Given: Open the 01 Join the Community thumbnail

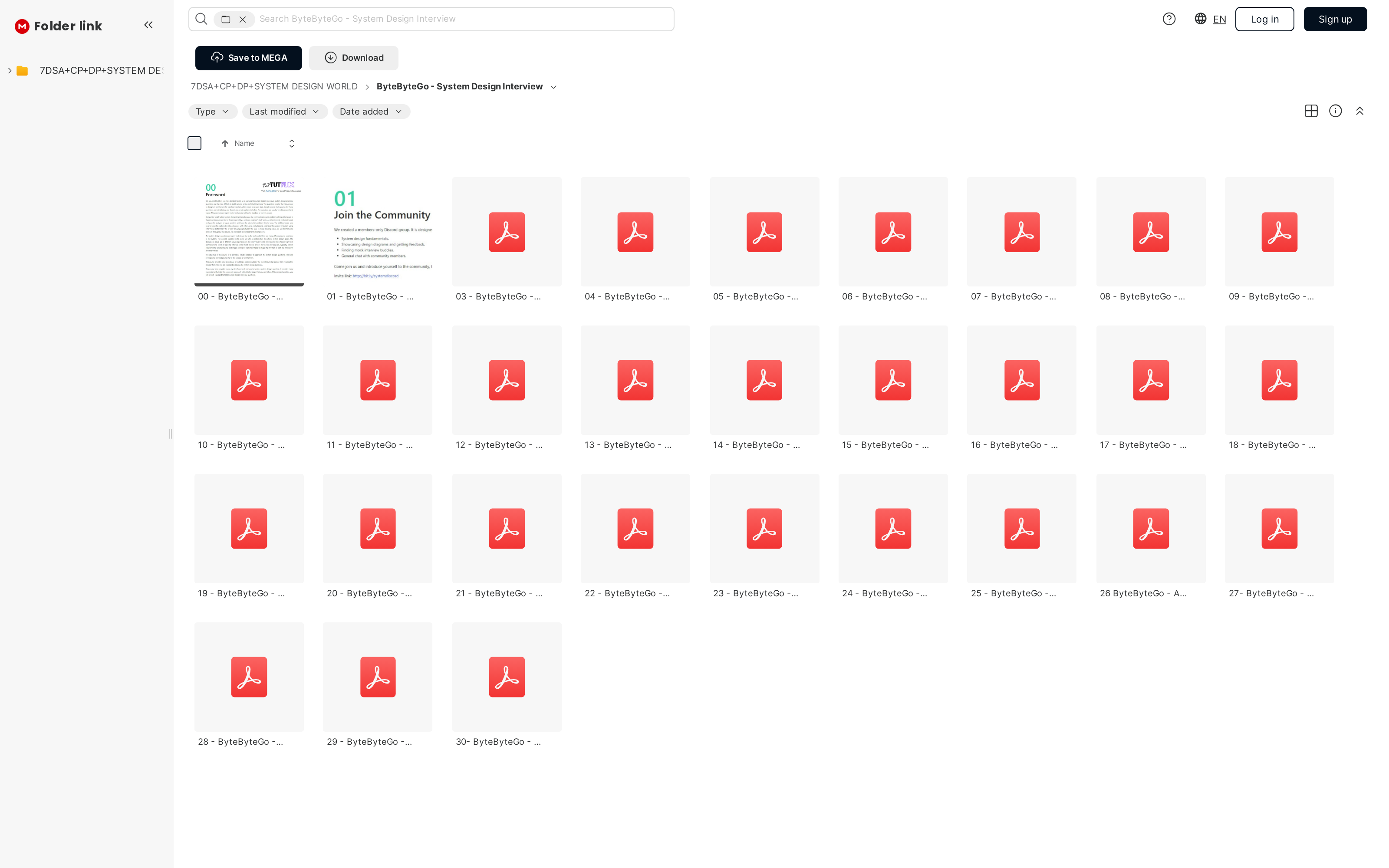Looking at the screenshot, I should [x=378, y=231].
